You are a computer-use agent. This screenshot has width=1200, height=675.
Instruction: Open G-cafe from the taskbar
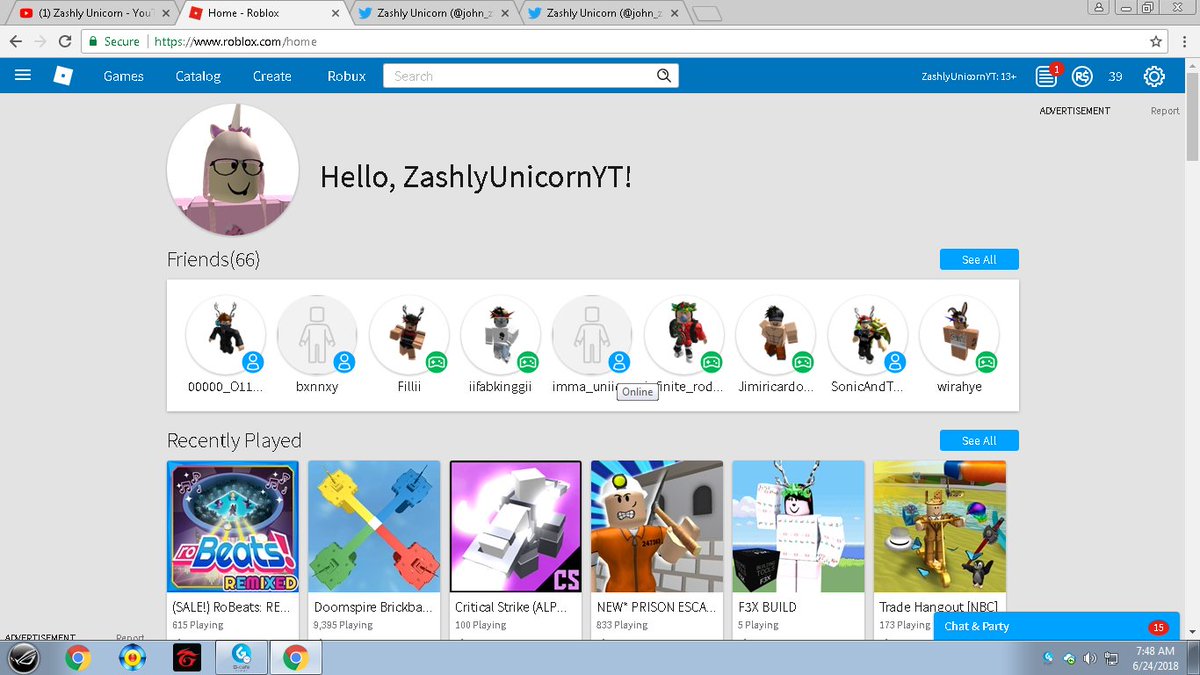tap(240, 658)
